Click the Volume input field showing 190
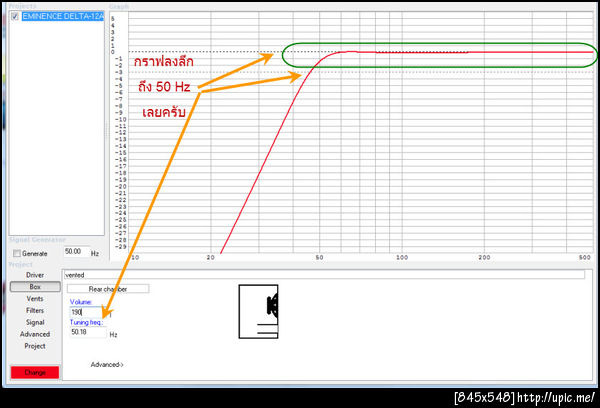Image resolution: width=600 pixels, height=408 pixels. coord(86,312)
